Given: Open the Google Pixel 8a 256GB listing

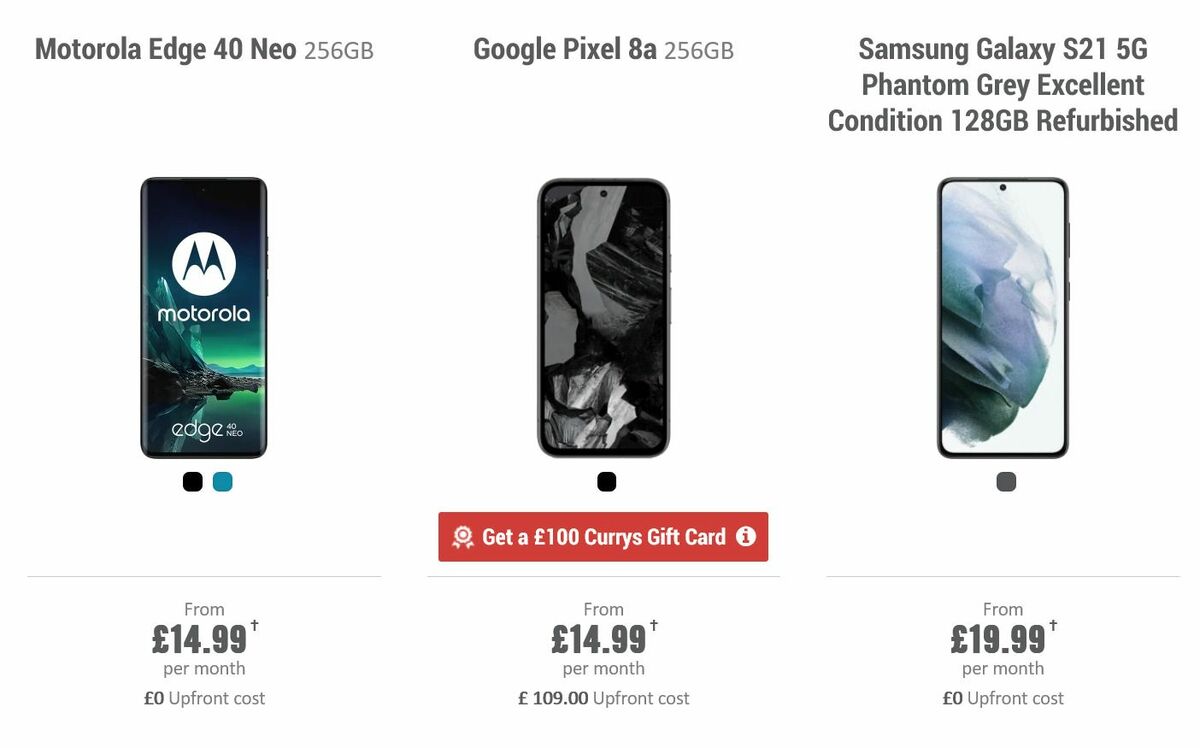Looking at the screenshot, I should coord(602,48).
